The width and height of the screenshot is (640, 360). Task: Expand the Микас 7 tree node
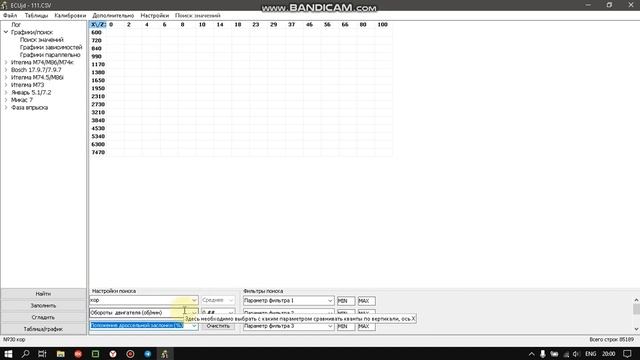coord(6,100)
